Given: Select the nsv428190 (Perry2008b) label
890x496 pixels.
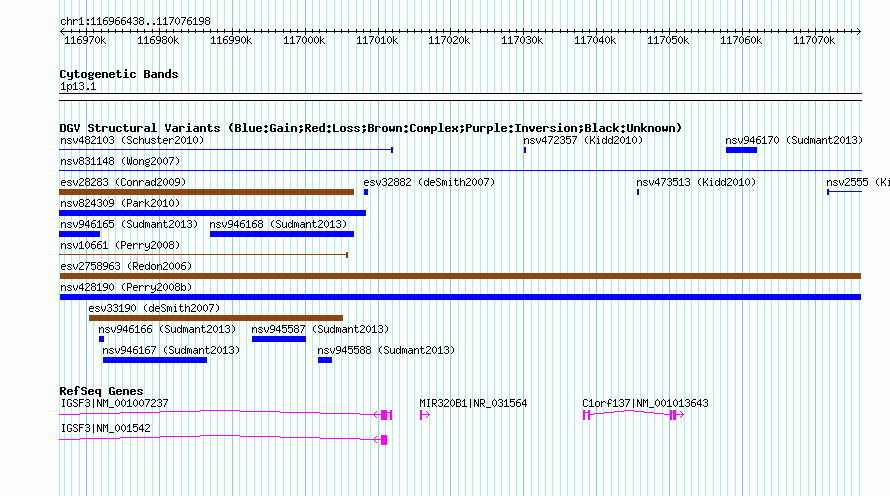Looking at the screenshot, I should point(126,287).
